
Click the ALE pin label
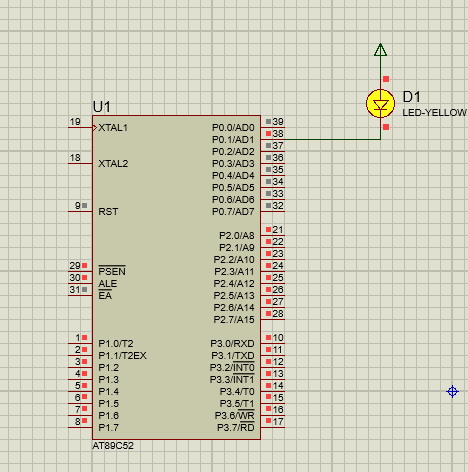tap(108, 284)
